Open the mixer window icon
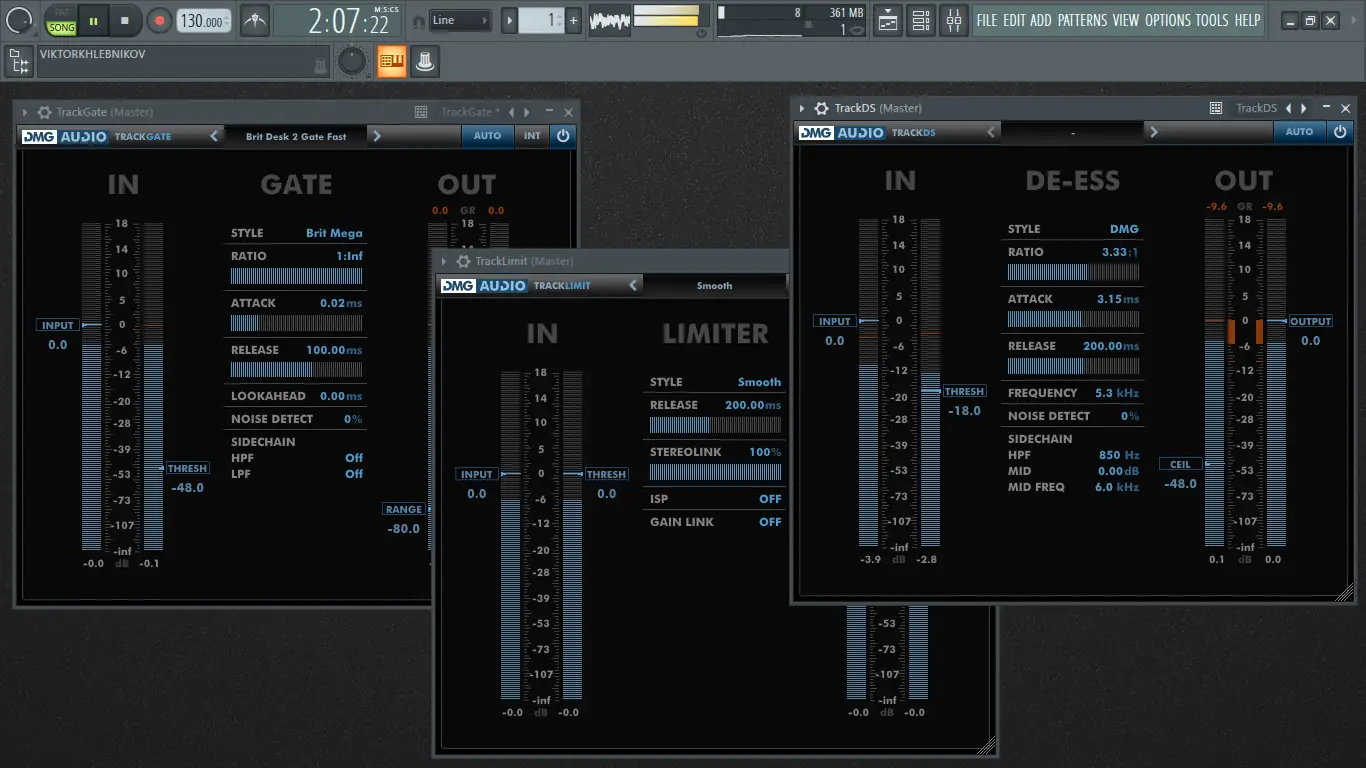1366x768 pixels. (x=954, y=20)
